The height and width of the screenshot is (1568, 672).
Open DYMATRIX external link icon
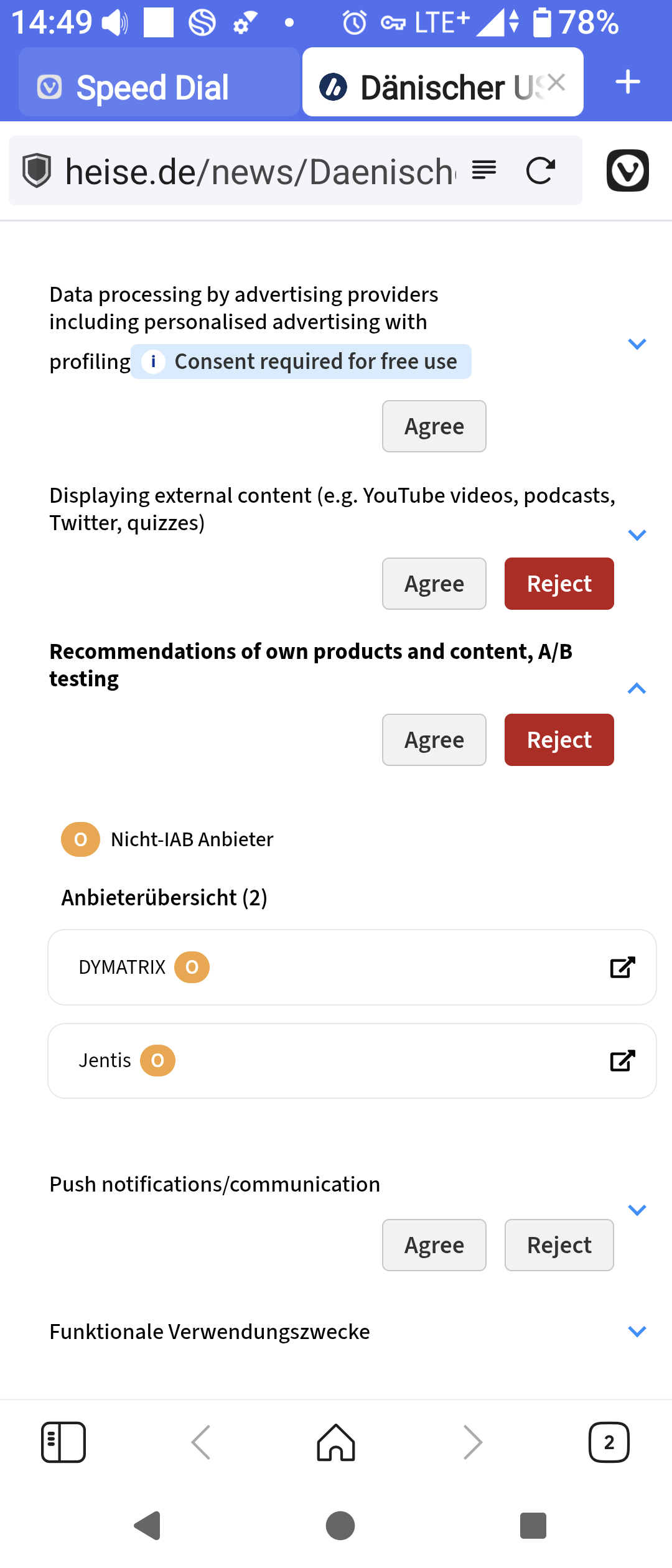pos(622,968)
